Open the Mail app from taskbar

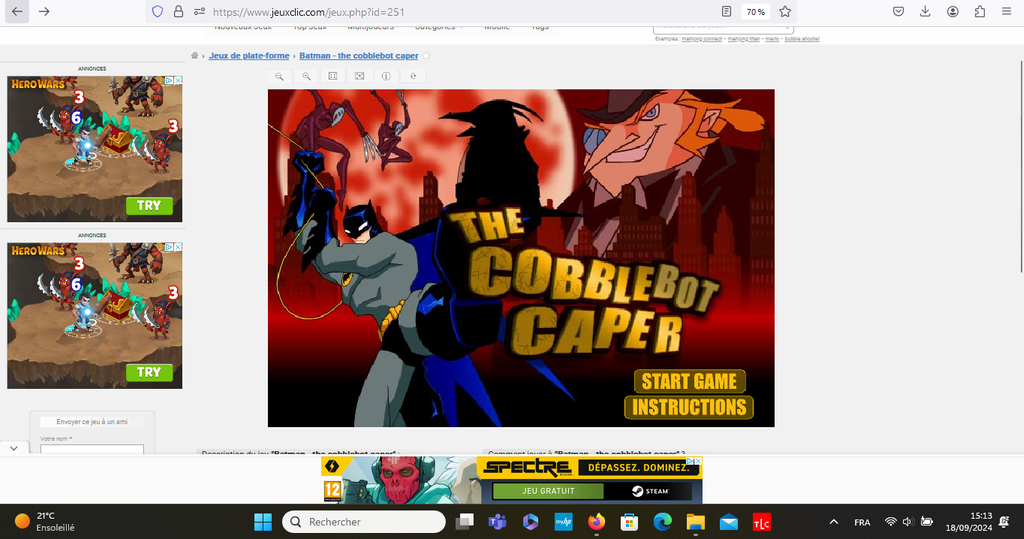728,522
